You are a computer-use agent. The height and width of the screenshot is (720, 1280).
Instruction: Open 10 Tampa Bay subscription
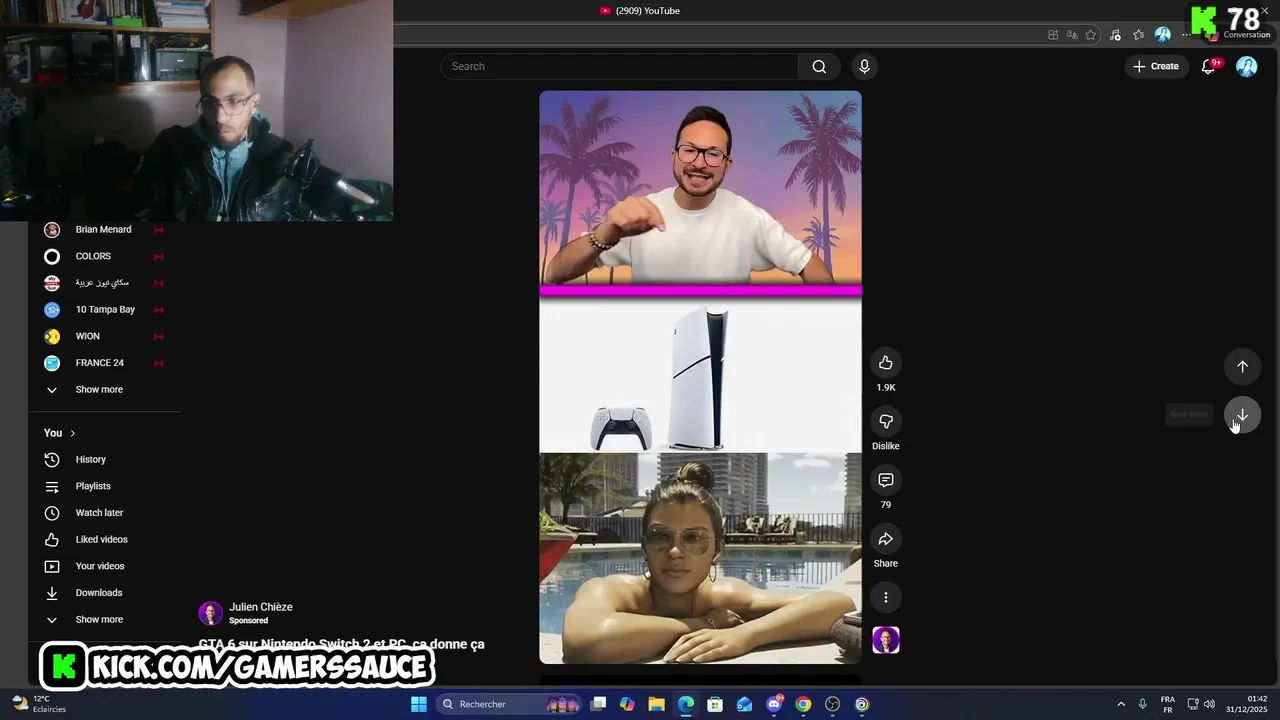coord(104,309)
